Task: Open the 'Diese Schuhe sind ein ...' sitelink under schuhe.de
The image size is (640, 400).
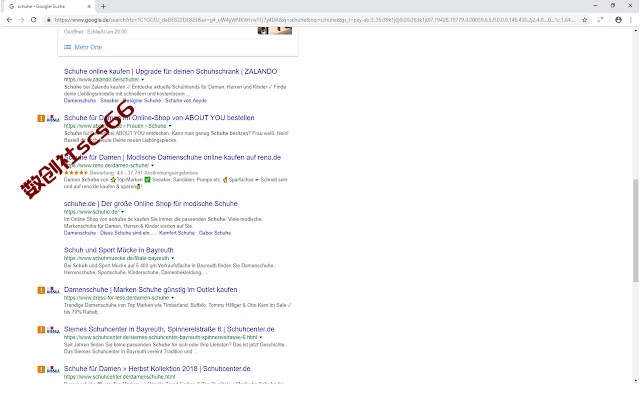Action: (127, 233)
